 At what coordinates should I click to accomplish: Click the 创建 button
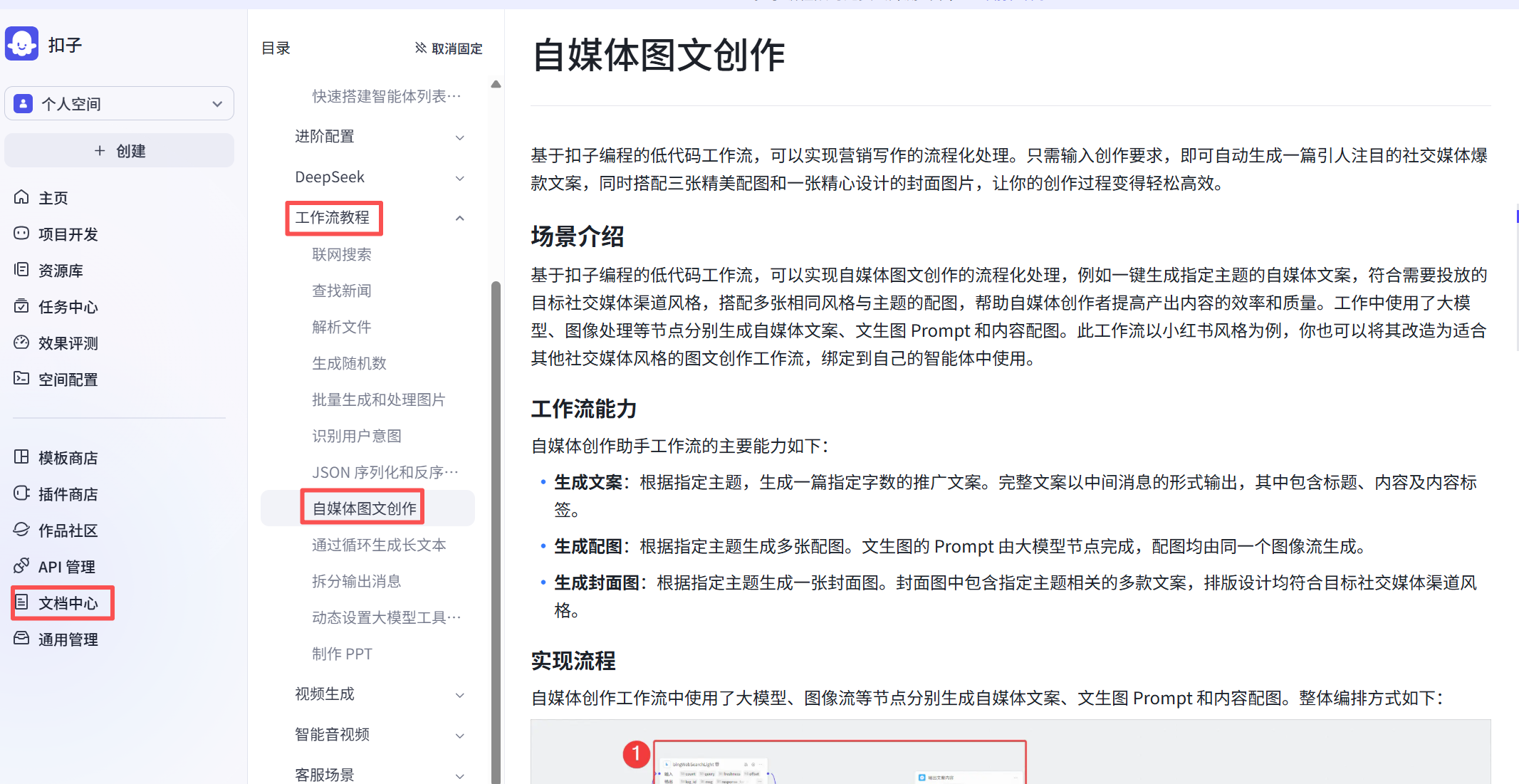120,151
